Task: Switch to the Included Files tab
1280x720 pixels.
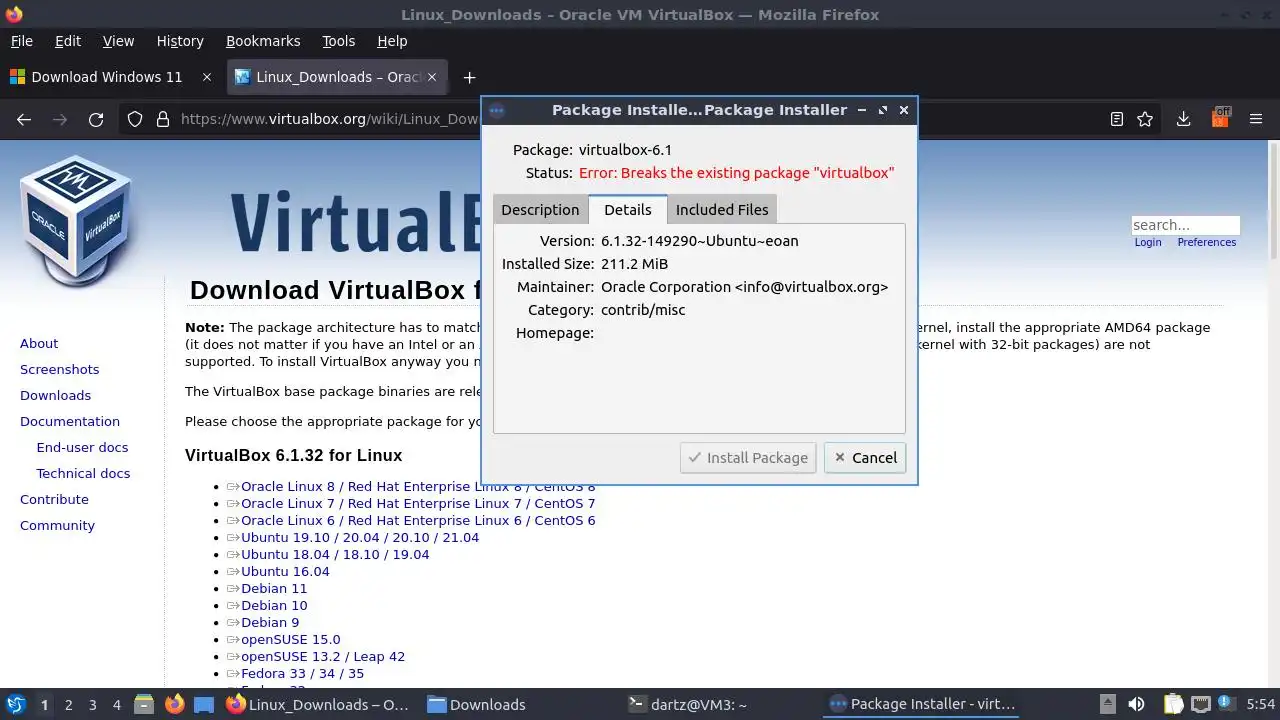Action: 722,209
